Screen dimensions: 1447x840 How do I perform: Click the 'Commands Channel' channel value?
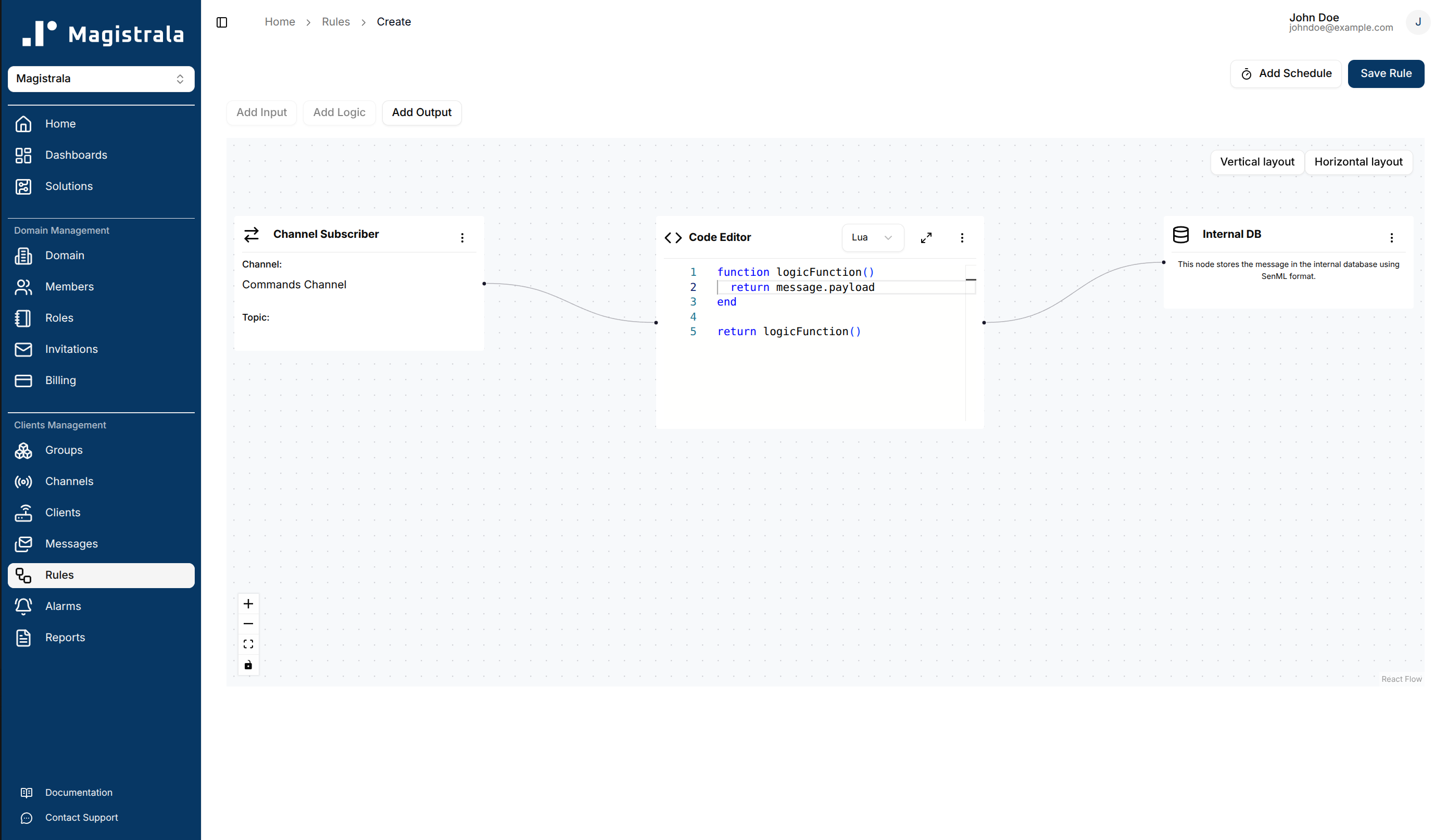294,285
